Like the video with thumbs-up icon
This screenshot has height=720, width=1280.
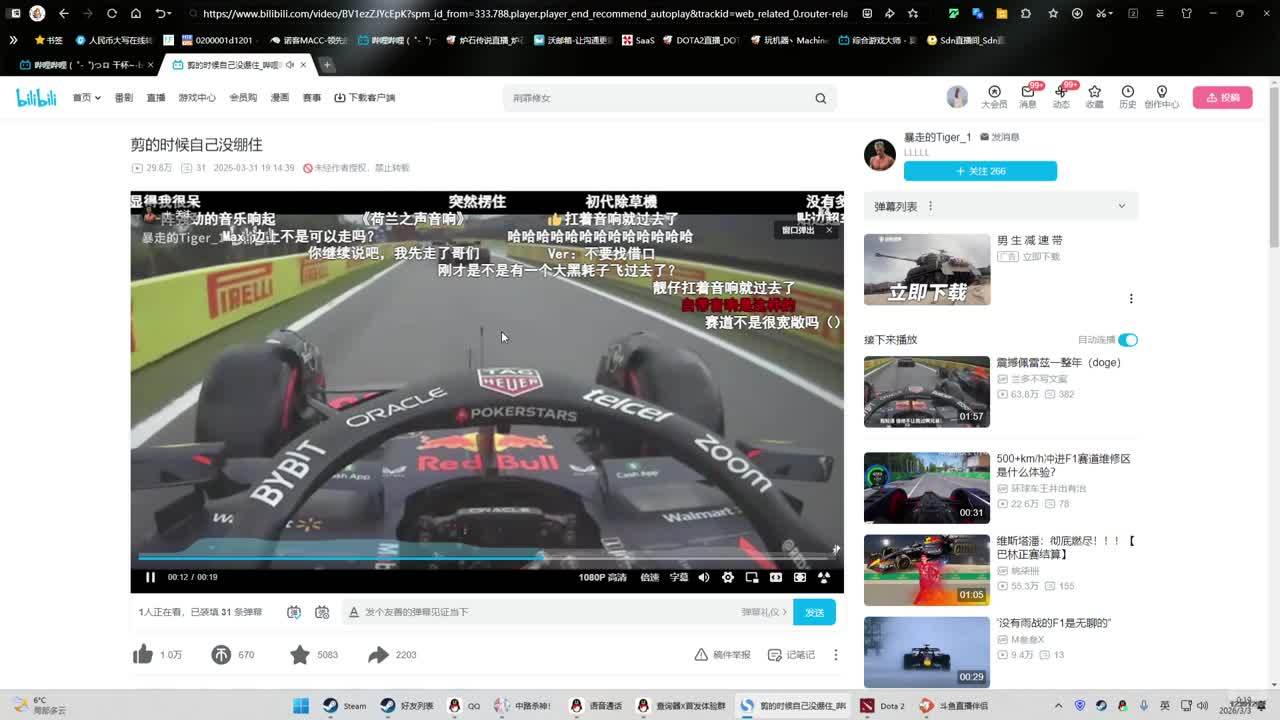coord(143,655)
